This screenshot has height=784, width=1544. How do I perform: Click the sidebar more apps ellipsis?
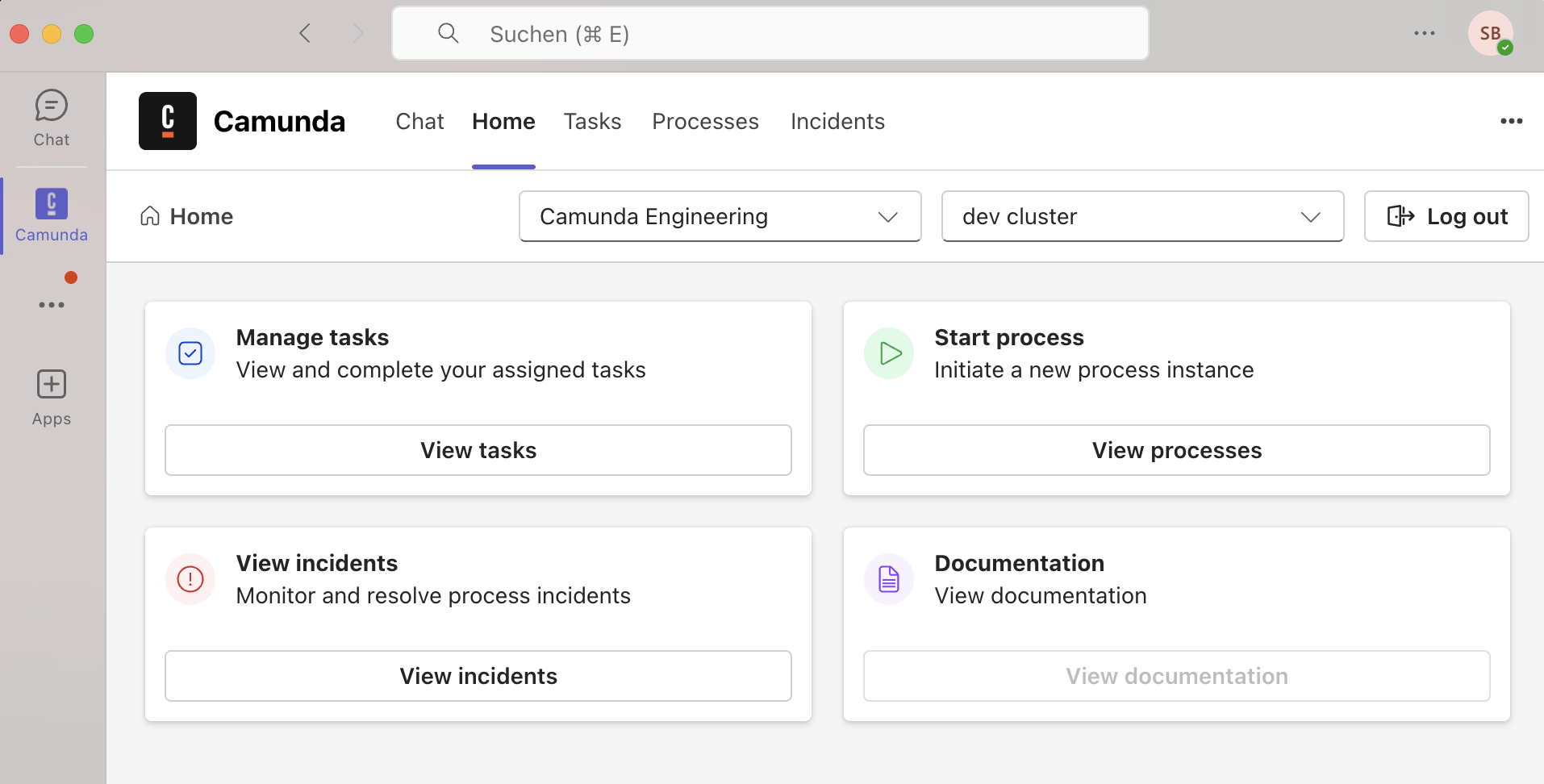pyautogui.click(x=51, y=305)
